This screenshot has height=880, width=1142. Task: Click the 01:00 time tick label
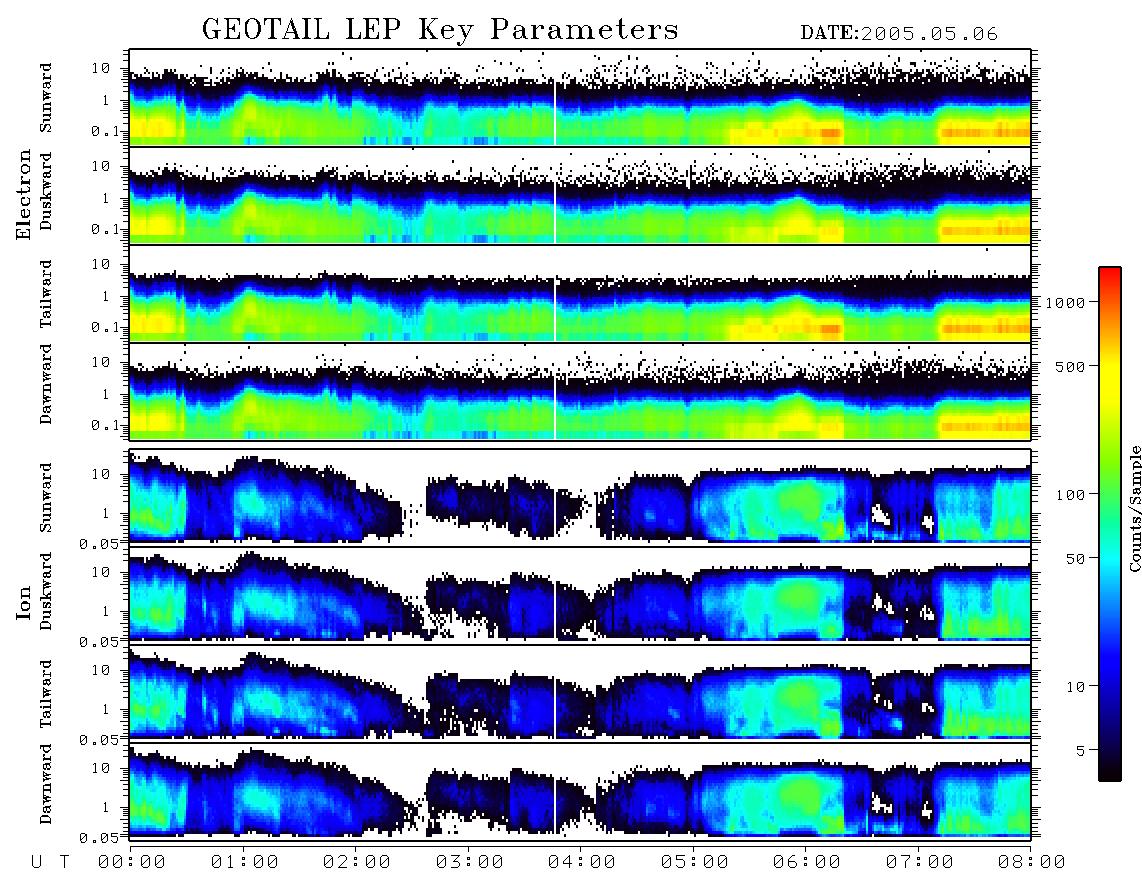point(245,862)
